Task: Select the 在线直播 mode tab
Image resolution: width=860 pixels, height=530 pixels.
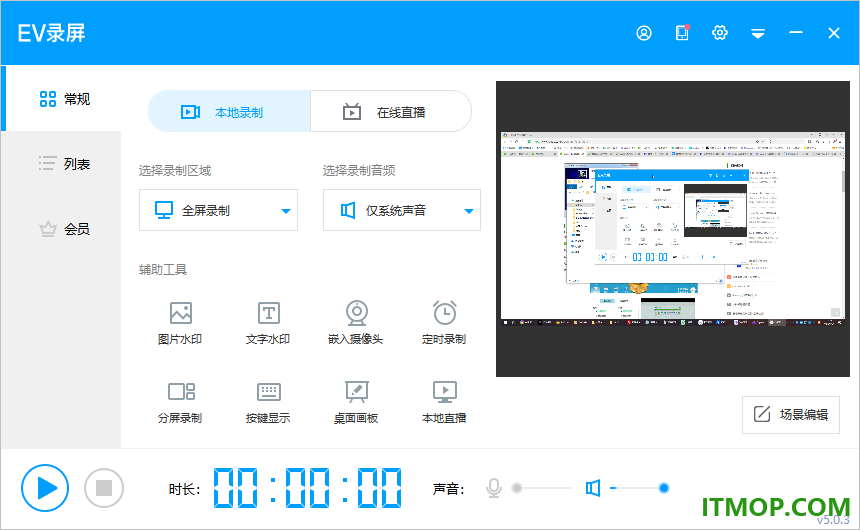Action: click(391, 111)
